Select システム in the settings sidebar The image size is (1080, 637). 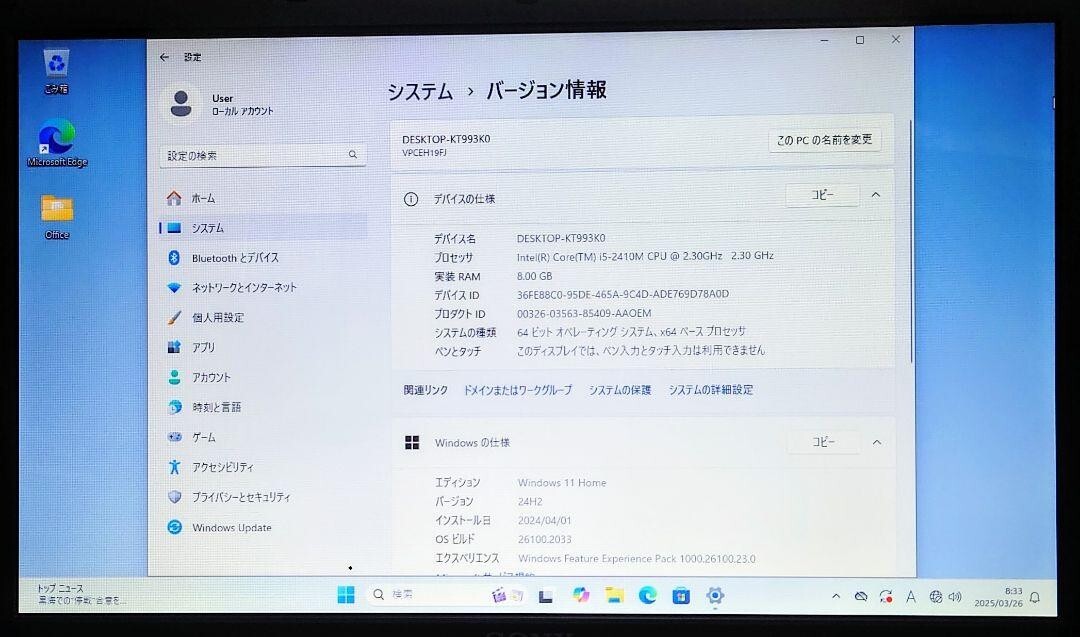coord(262,228)
